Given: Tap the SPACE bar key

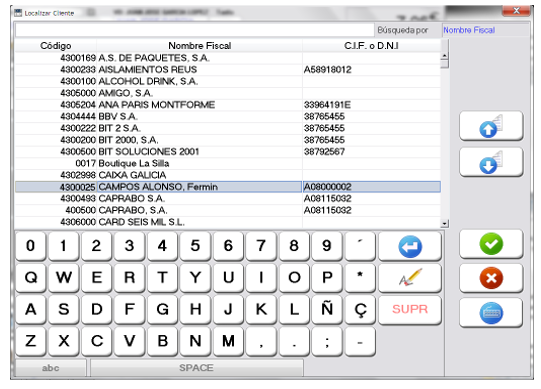Looking at the screenshot, I should coord(197,368).
